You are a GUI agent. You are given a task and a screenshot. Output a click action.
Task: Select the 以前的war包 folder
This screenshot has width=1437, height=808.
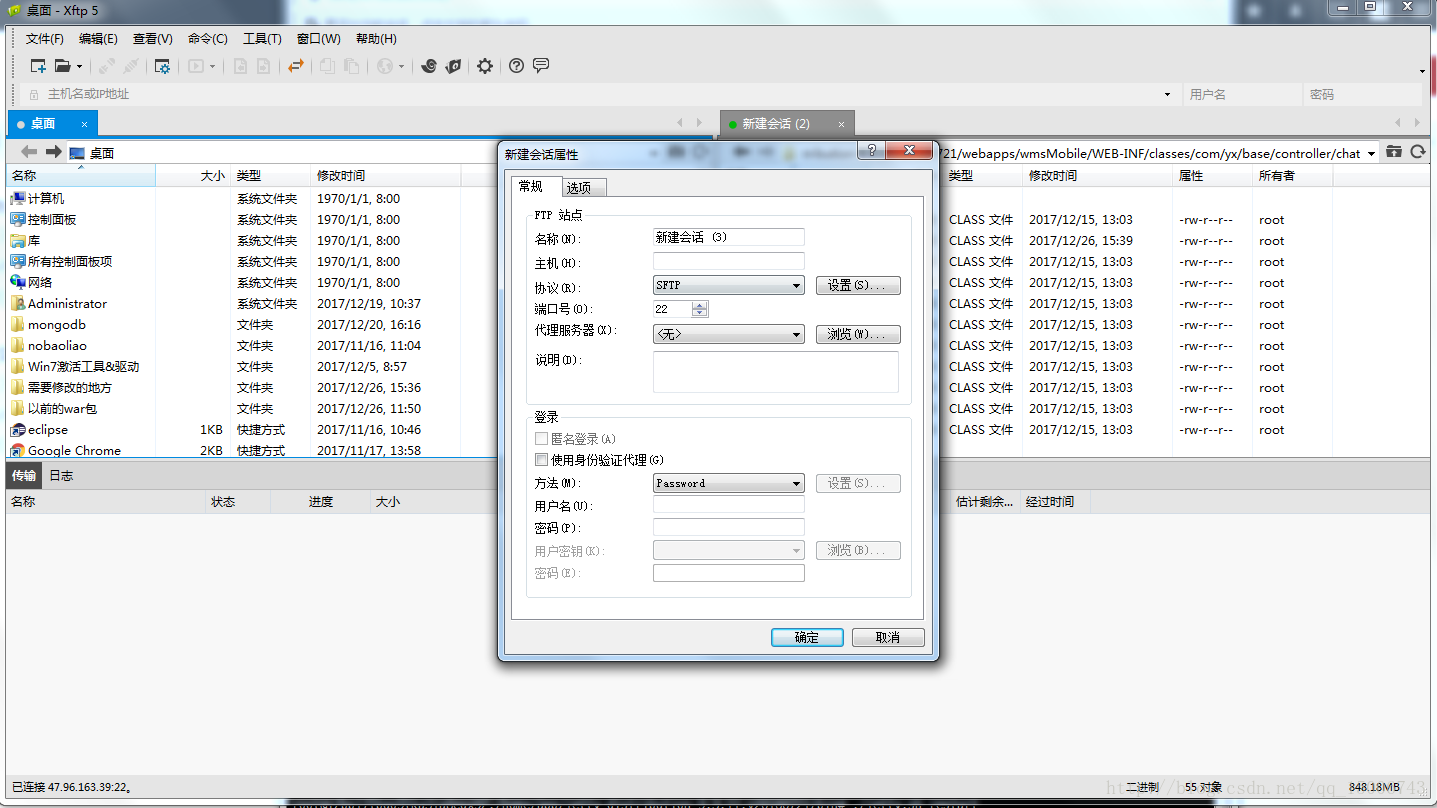pos(54,408)
